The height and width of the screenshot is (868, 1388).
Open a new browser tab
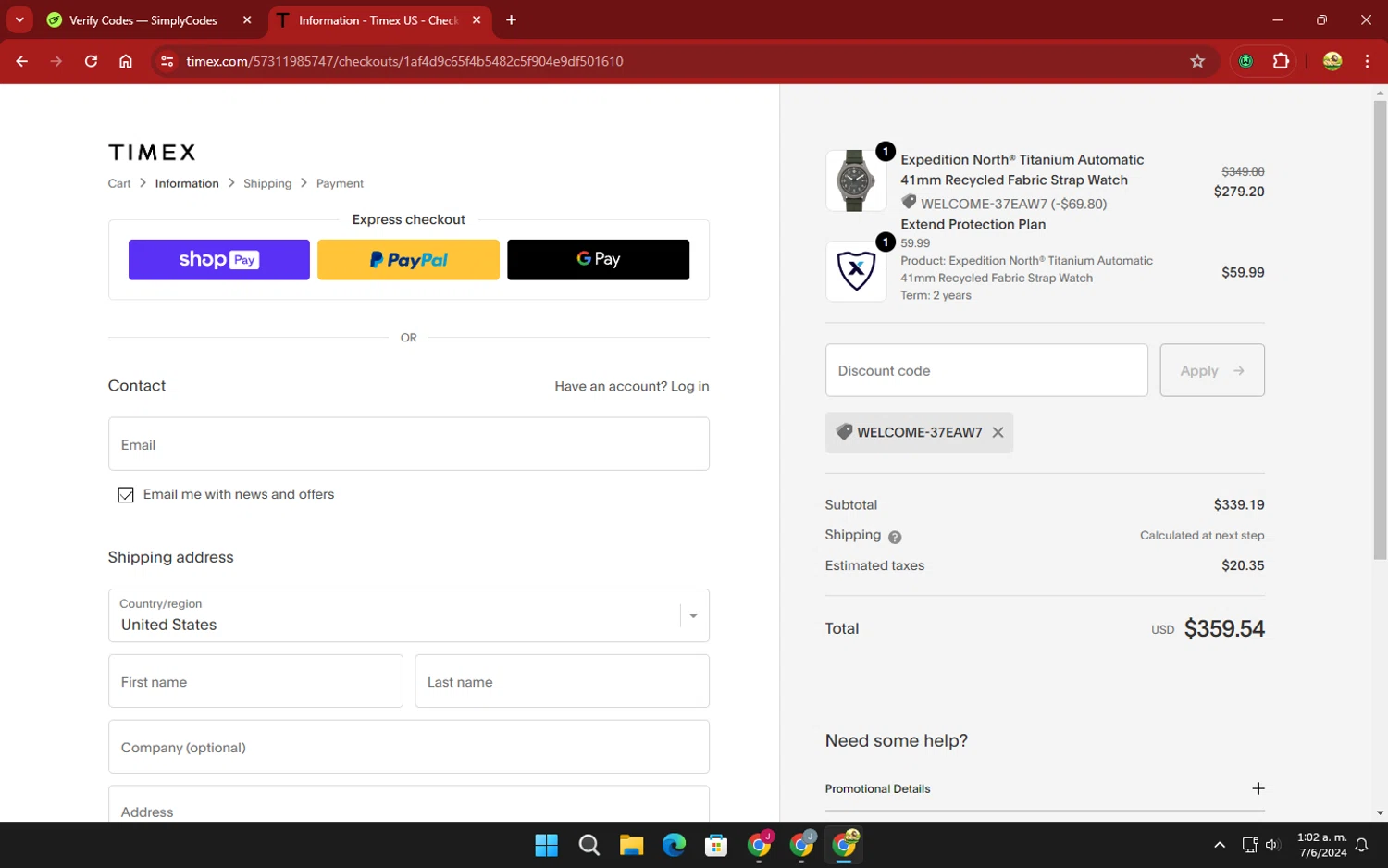[511, 19]
